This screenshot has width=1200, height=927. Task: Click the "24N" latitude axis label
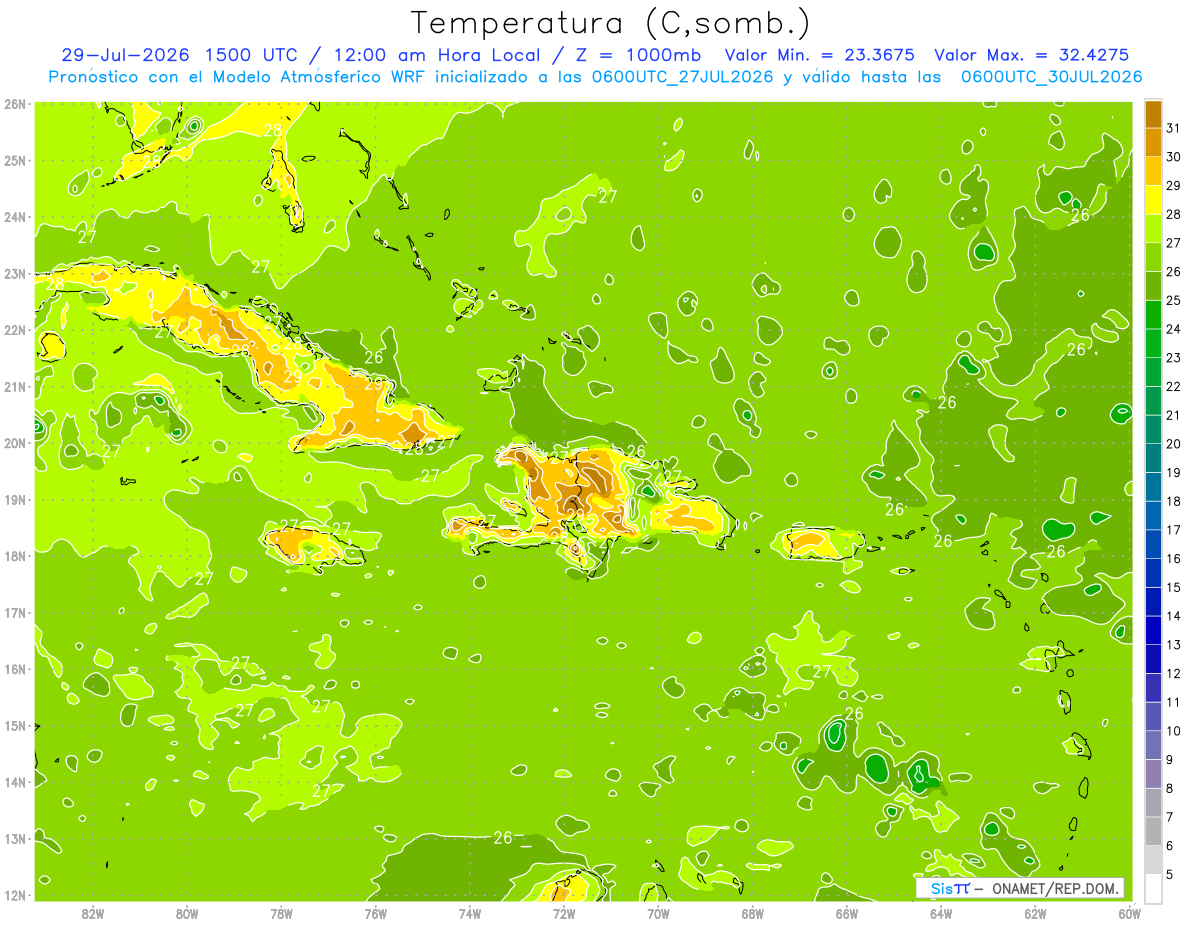[14, 217]
